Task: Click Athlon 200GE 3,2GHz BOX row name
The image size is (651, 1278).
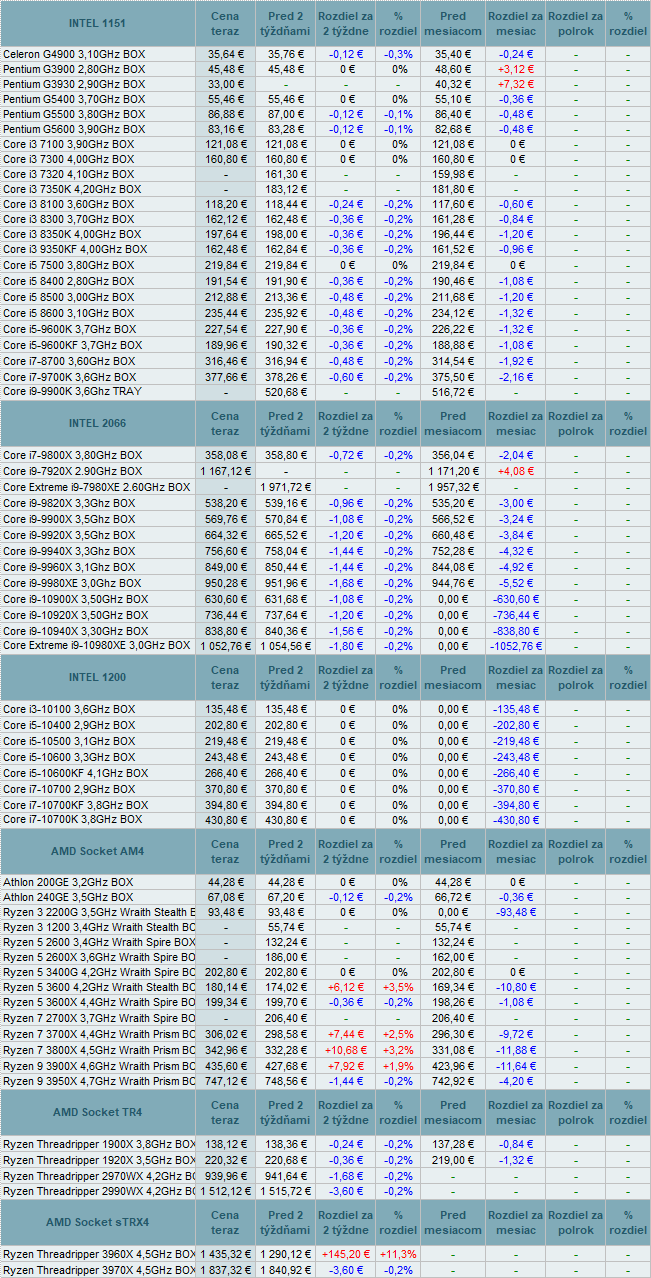Action: click(x=68, y=882)
